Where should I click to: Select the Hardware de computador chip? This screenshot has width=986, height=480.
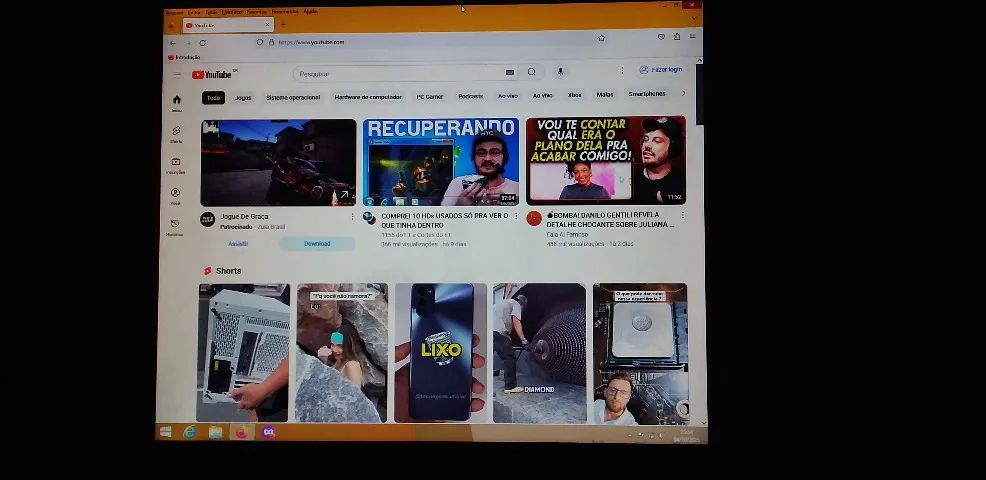pos(368,98)
